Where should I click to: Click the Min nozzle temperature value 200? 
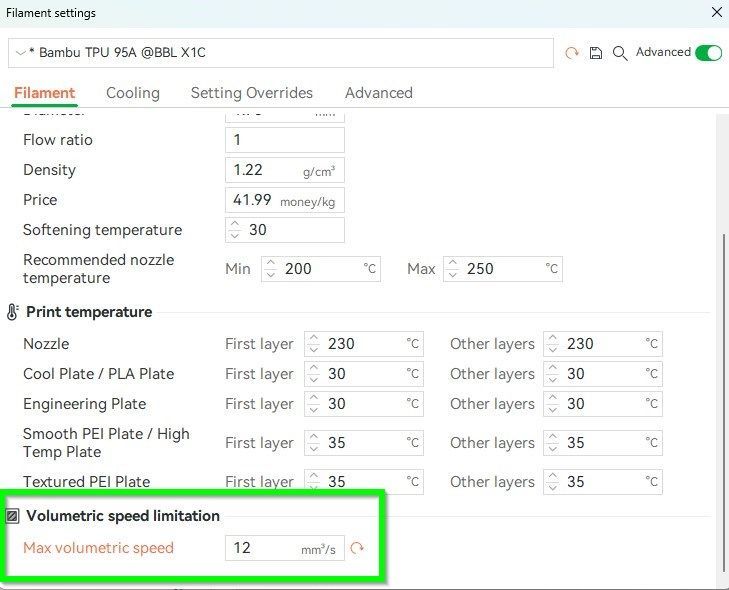coord(298,269)
